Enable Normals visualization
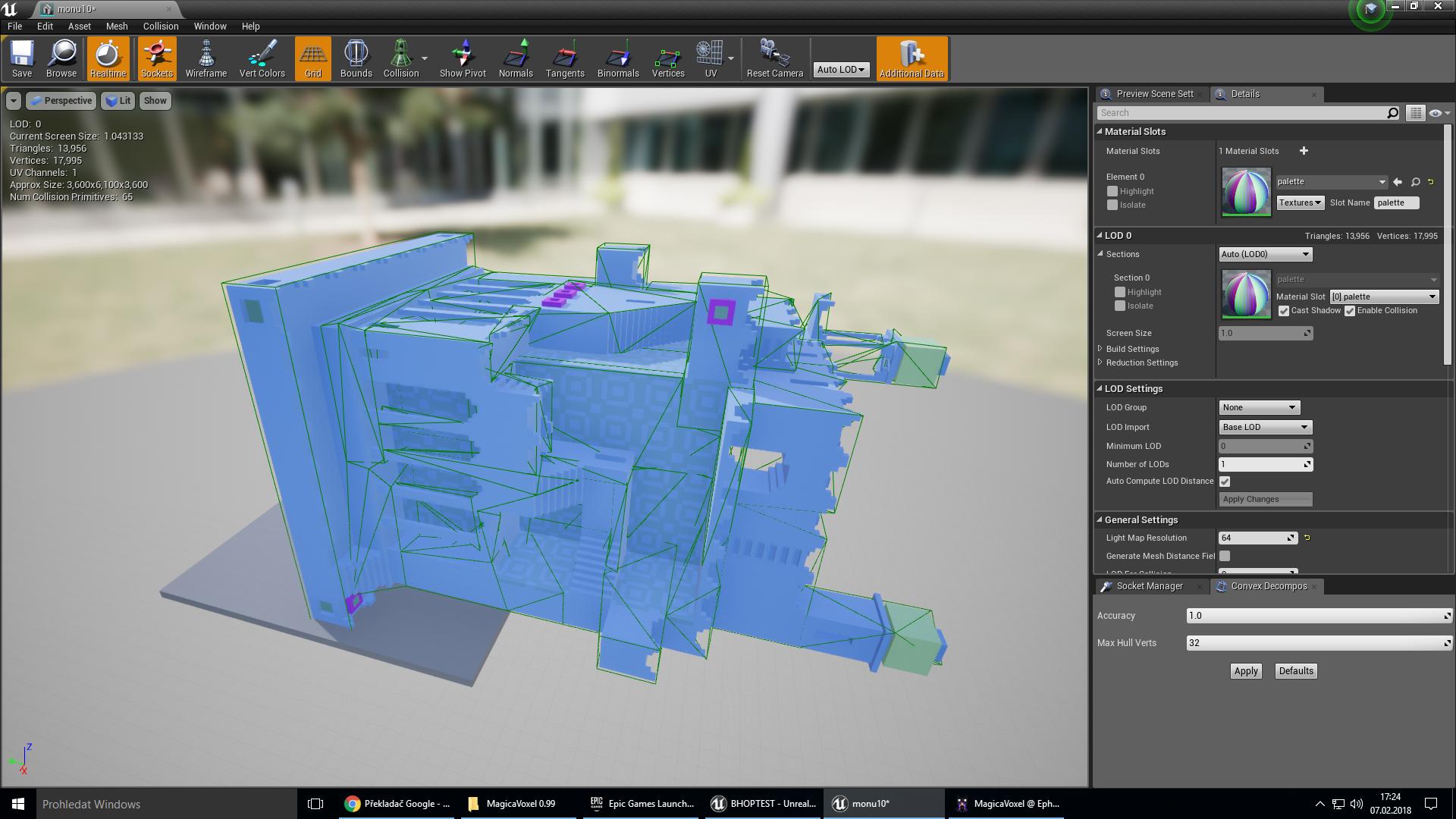This screenshot has width=1456, height=819. point(515,58)
